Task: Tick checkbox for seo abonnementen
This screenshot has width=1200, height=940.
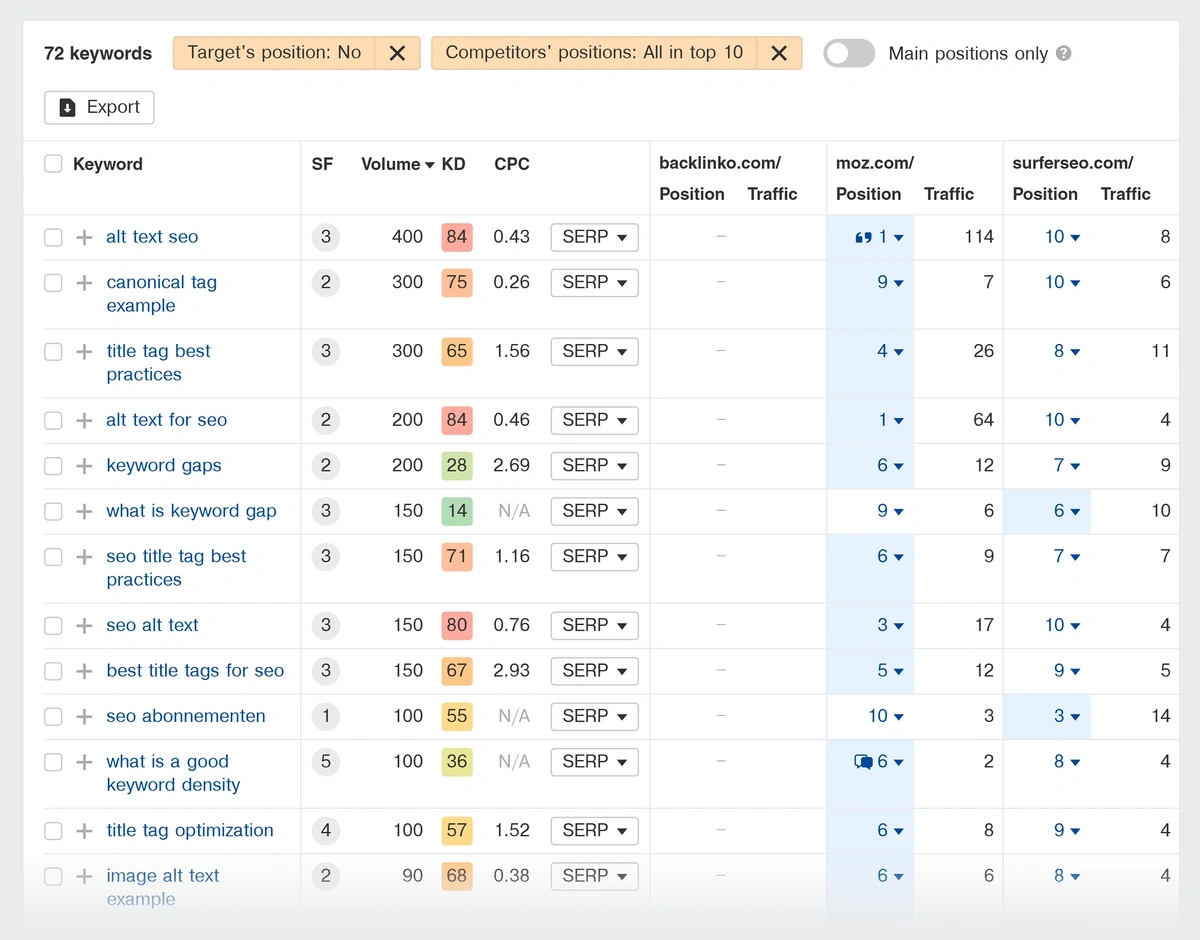Action: click(53, 716)
